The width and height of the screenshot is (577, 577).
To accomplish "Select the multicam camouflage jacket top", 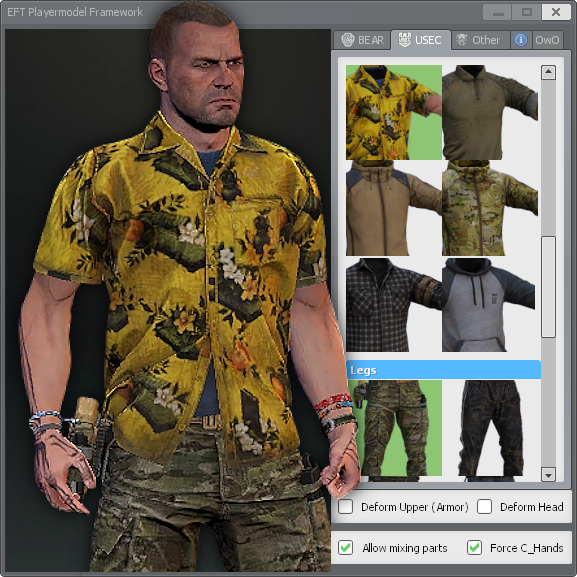I will coord(490,208).
